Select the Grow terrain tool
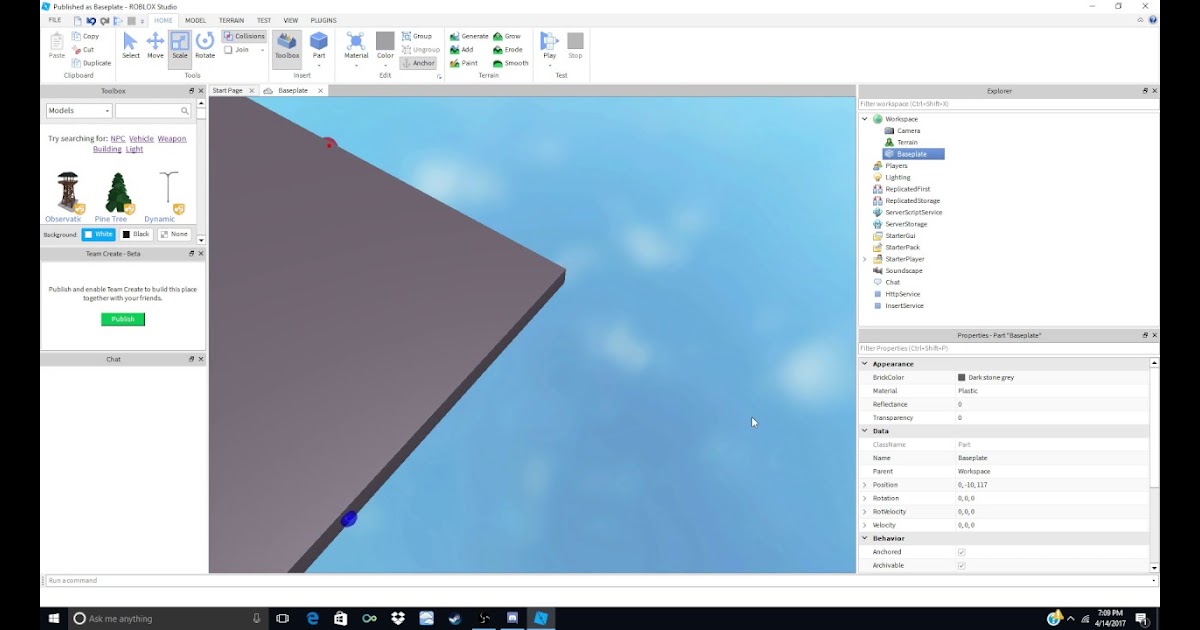The image size is (1200, 630). [x=507, y=36]
